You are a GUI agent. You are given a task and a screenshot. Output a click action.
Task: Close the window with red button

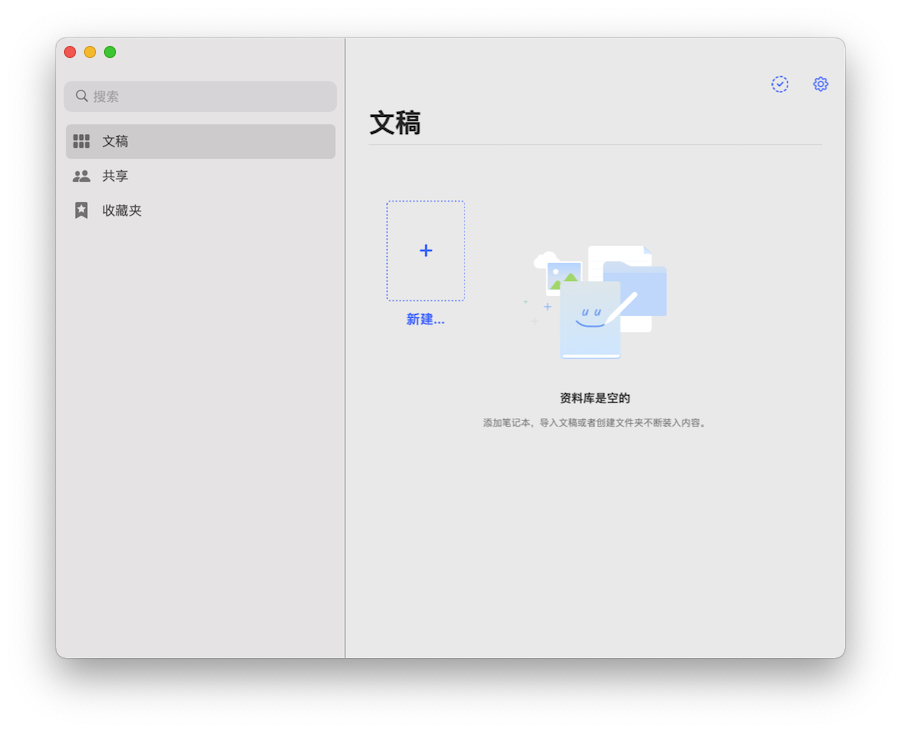tap(70, 52)
